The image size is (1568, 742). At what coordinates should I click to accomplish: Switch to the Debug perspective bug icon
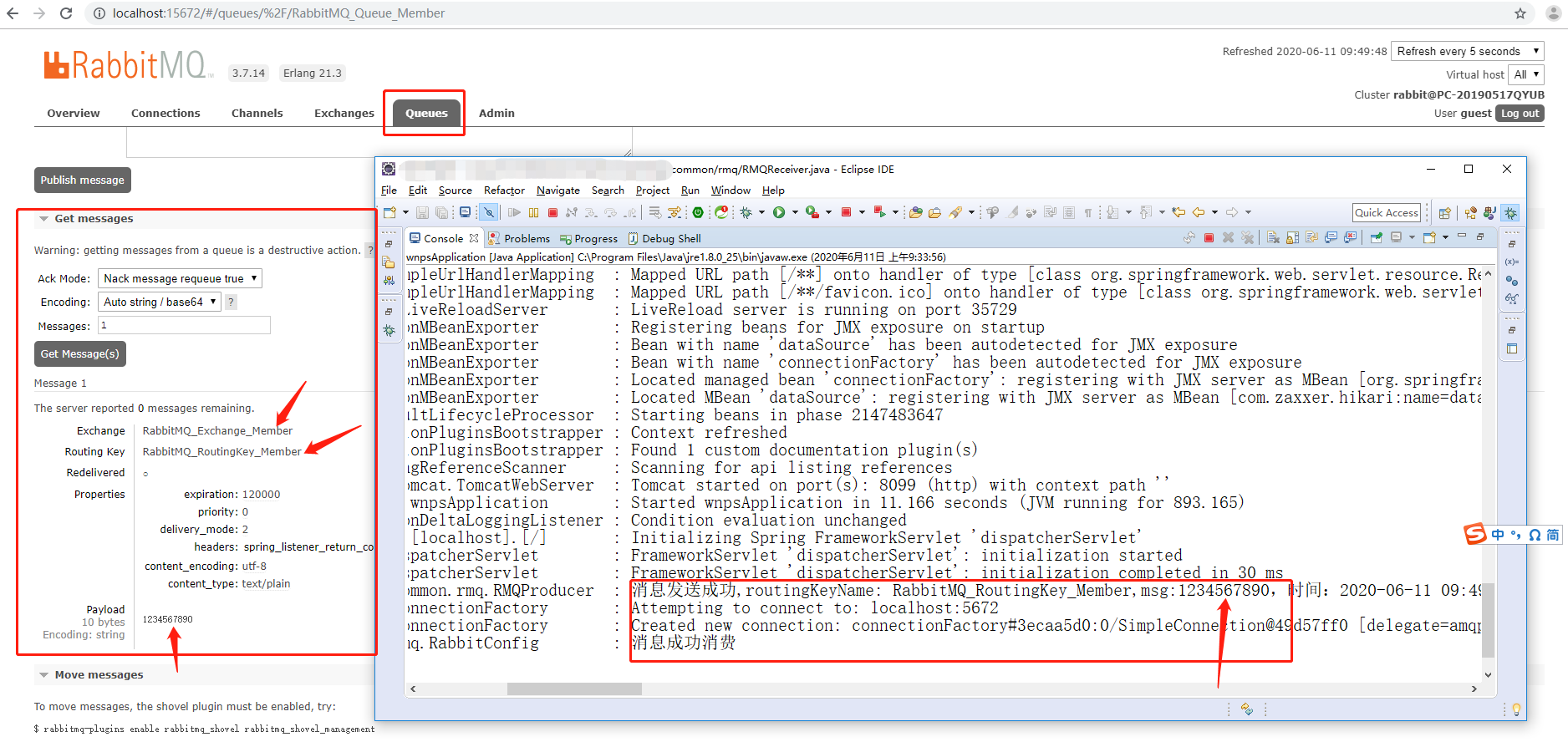coord(1511,213)
